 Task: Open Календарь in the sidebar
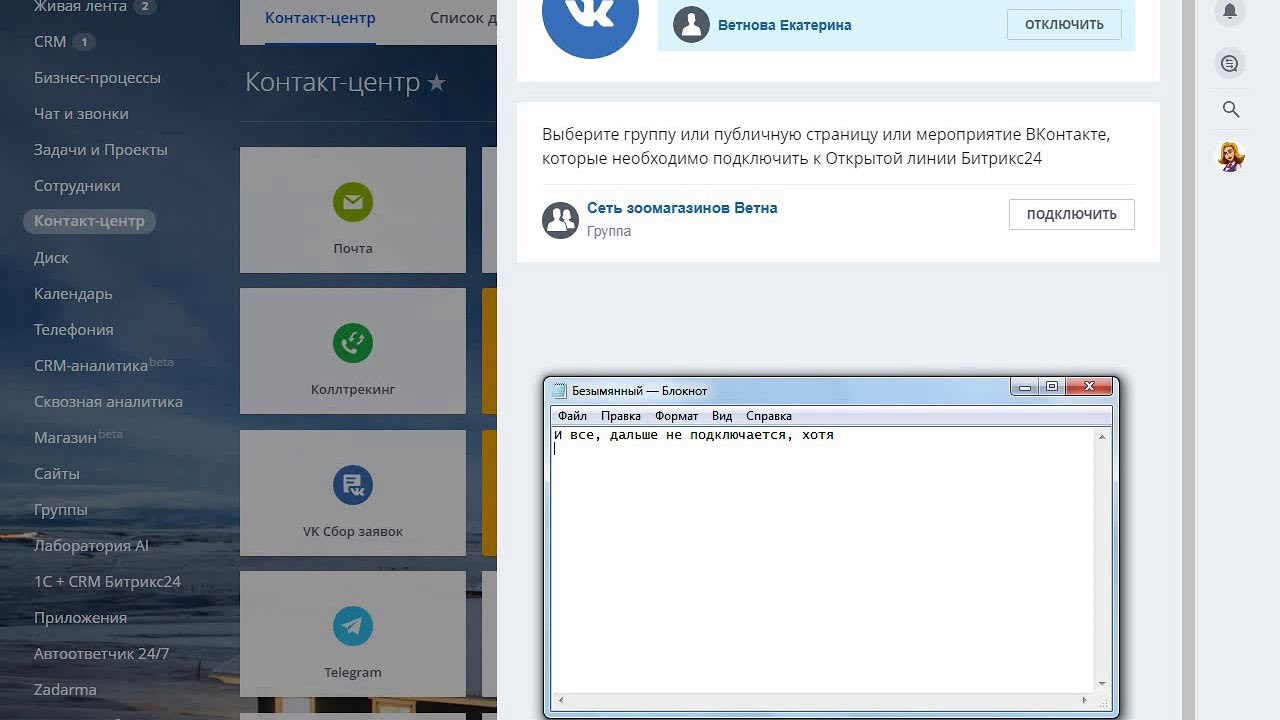(73, 294)
